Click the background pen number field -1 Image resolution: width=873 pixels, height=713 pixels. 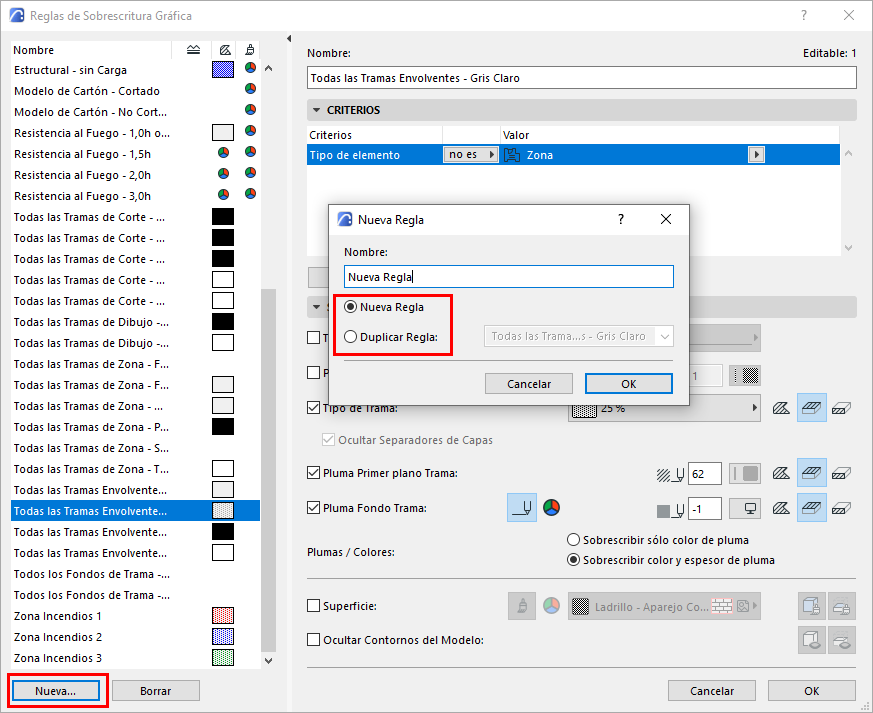(705, 508)
